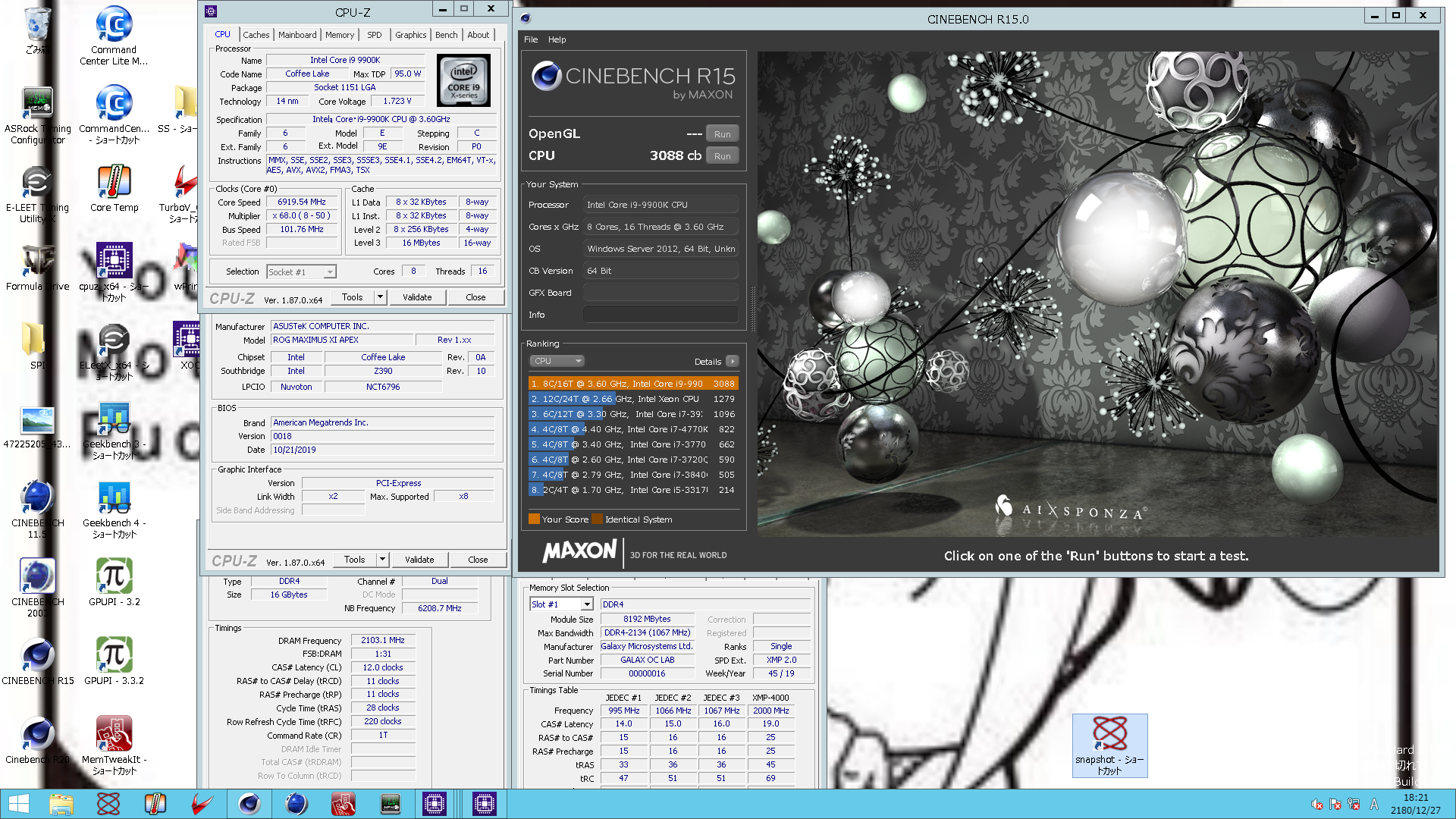Image resolution: width=1456 pixels, height=819 pixels.
Task: Open Command Center Lite desktop icon
Action: [x=114, y=36]
